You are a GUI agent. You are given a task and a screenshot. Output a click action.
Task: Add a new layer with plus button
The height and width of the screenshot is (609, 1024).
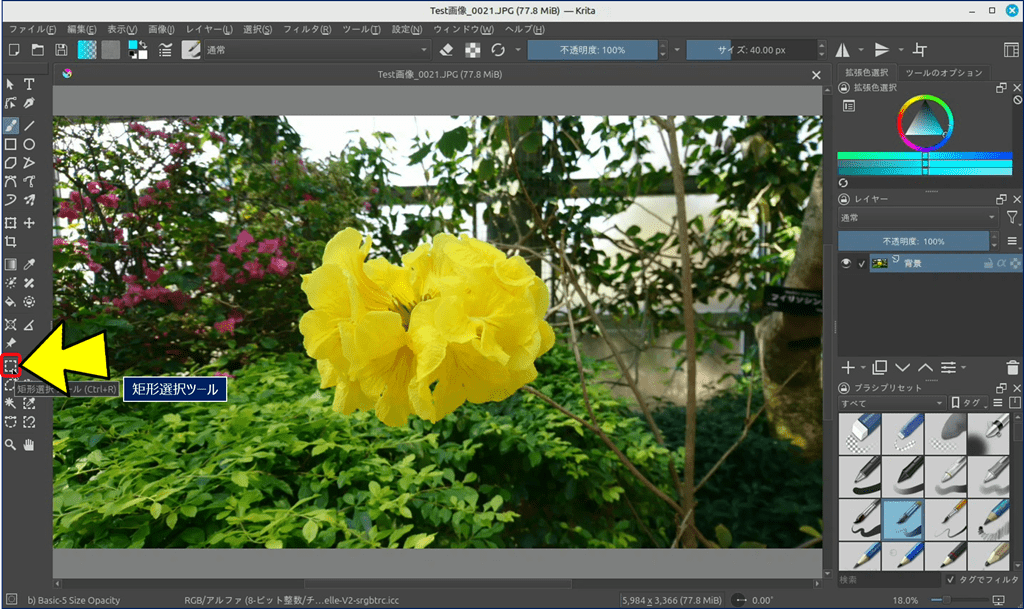tap(848, 368)
